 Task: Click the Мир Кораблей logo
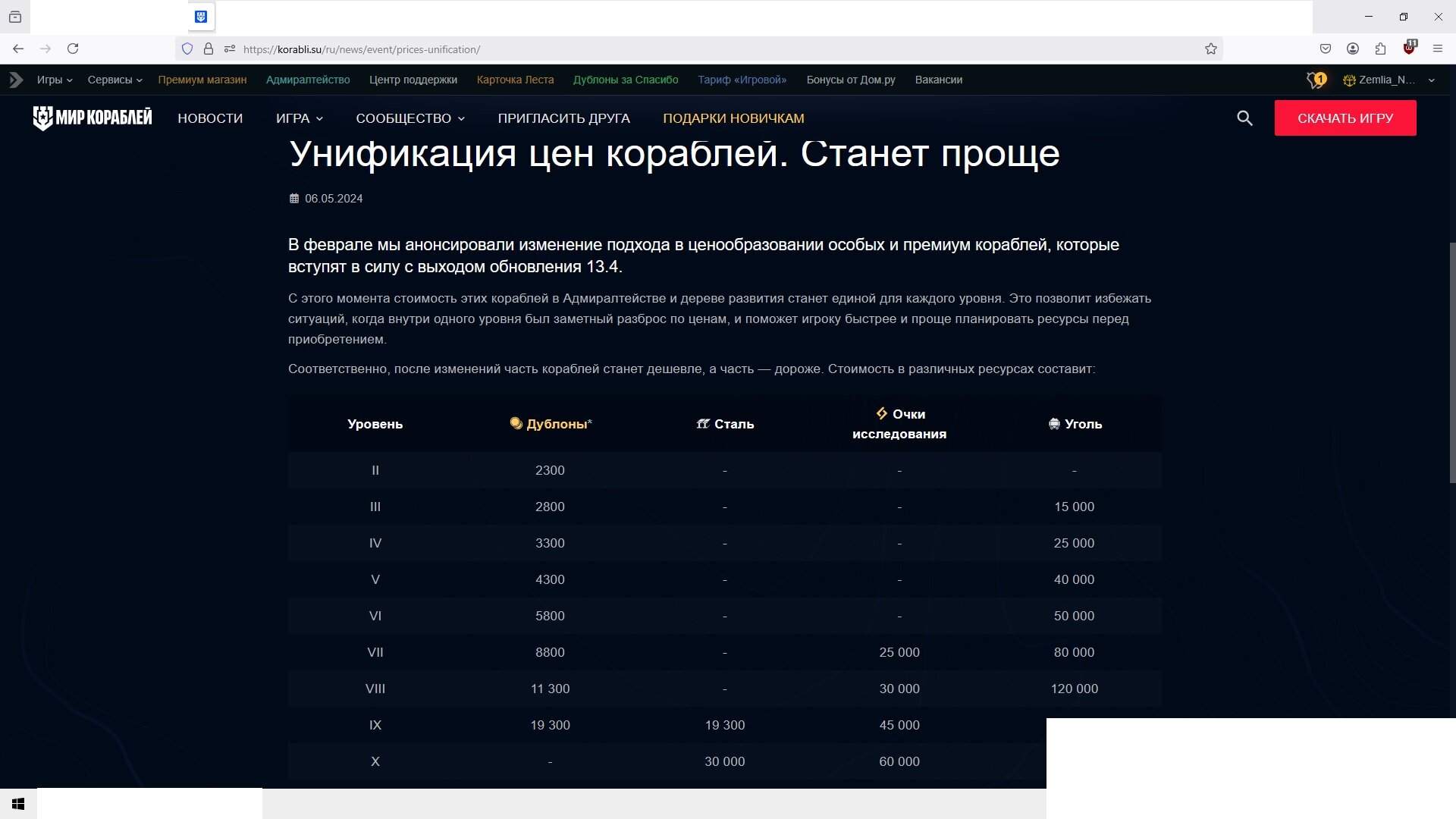pos(93,118)
